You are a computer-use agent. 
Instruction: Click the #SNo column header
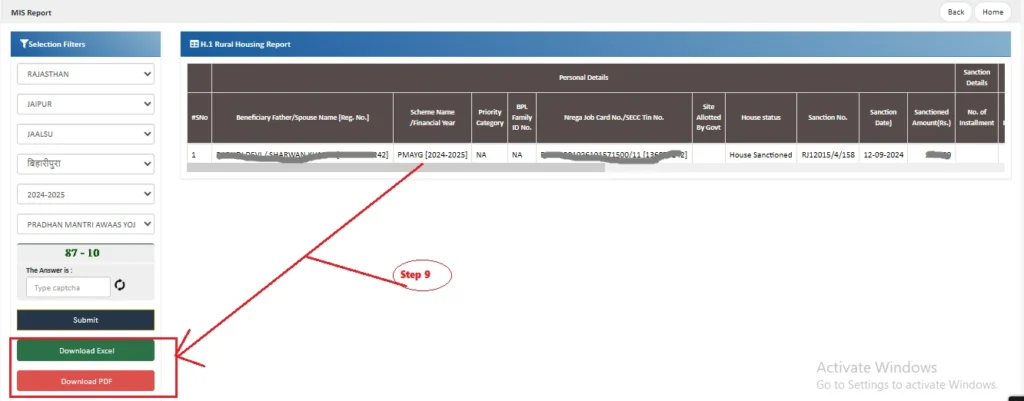coord(199,118)
